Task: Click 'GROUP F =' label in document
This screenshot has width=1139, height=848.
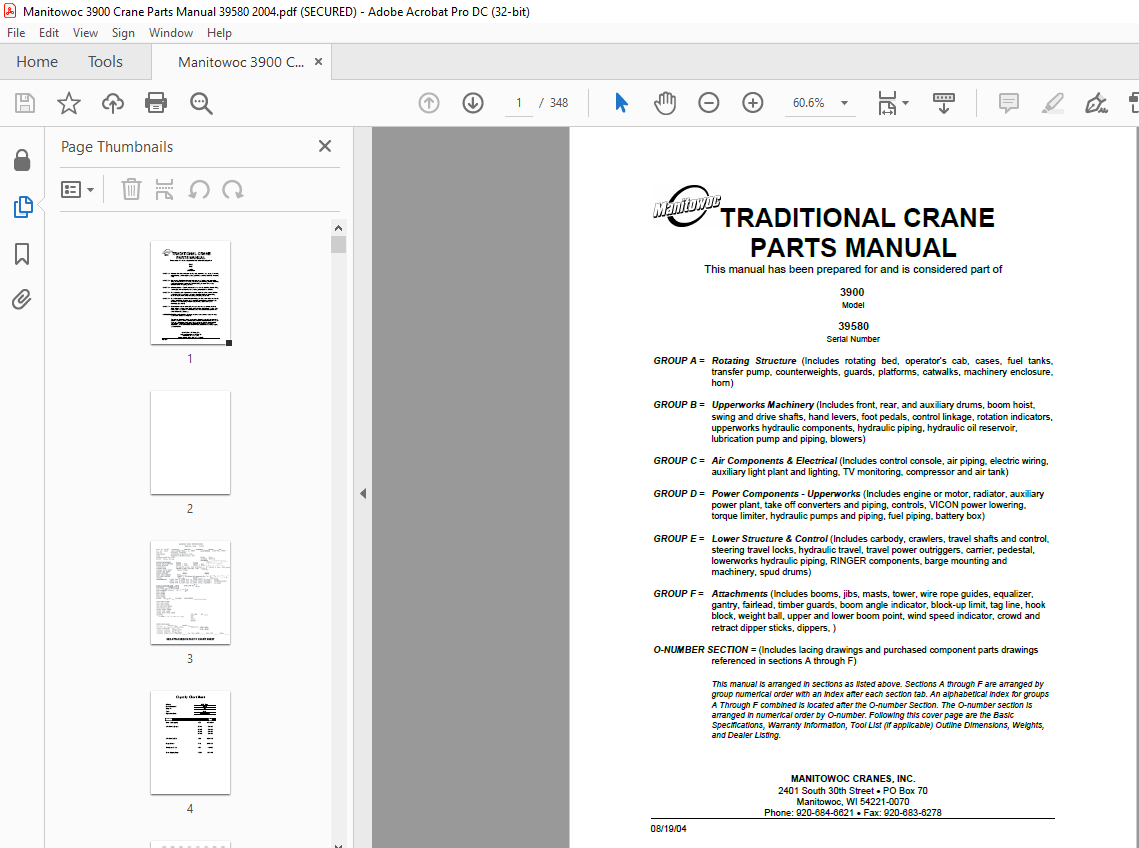Action: pyautogui.click(x=678, y=594)
